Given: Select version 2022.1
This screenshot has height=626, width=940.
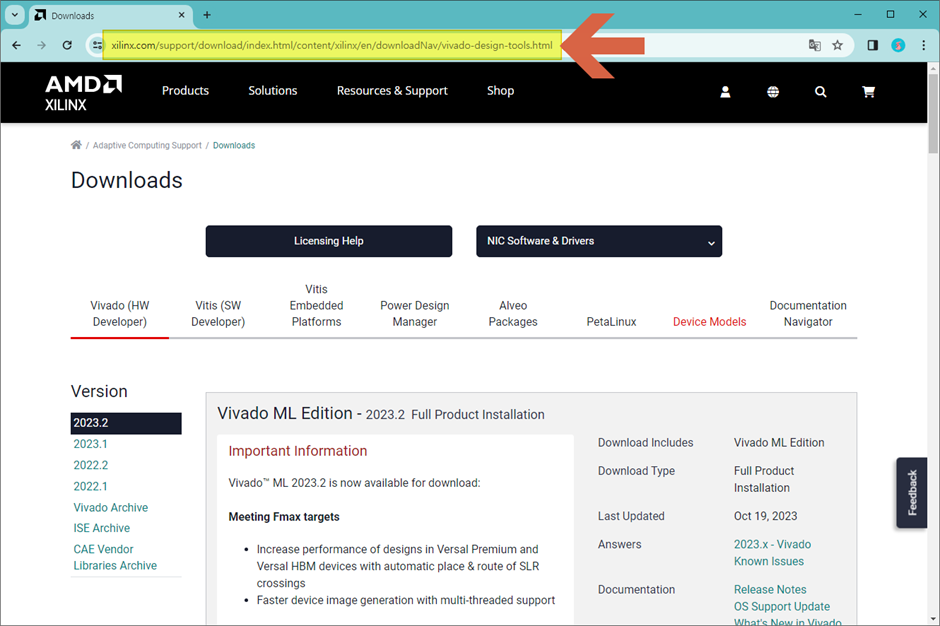Looking at the screenshot, I should pos(91,486).
